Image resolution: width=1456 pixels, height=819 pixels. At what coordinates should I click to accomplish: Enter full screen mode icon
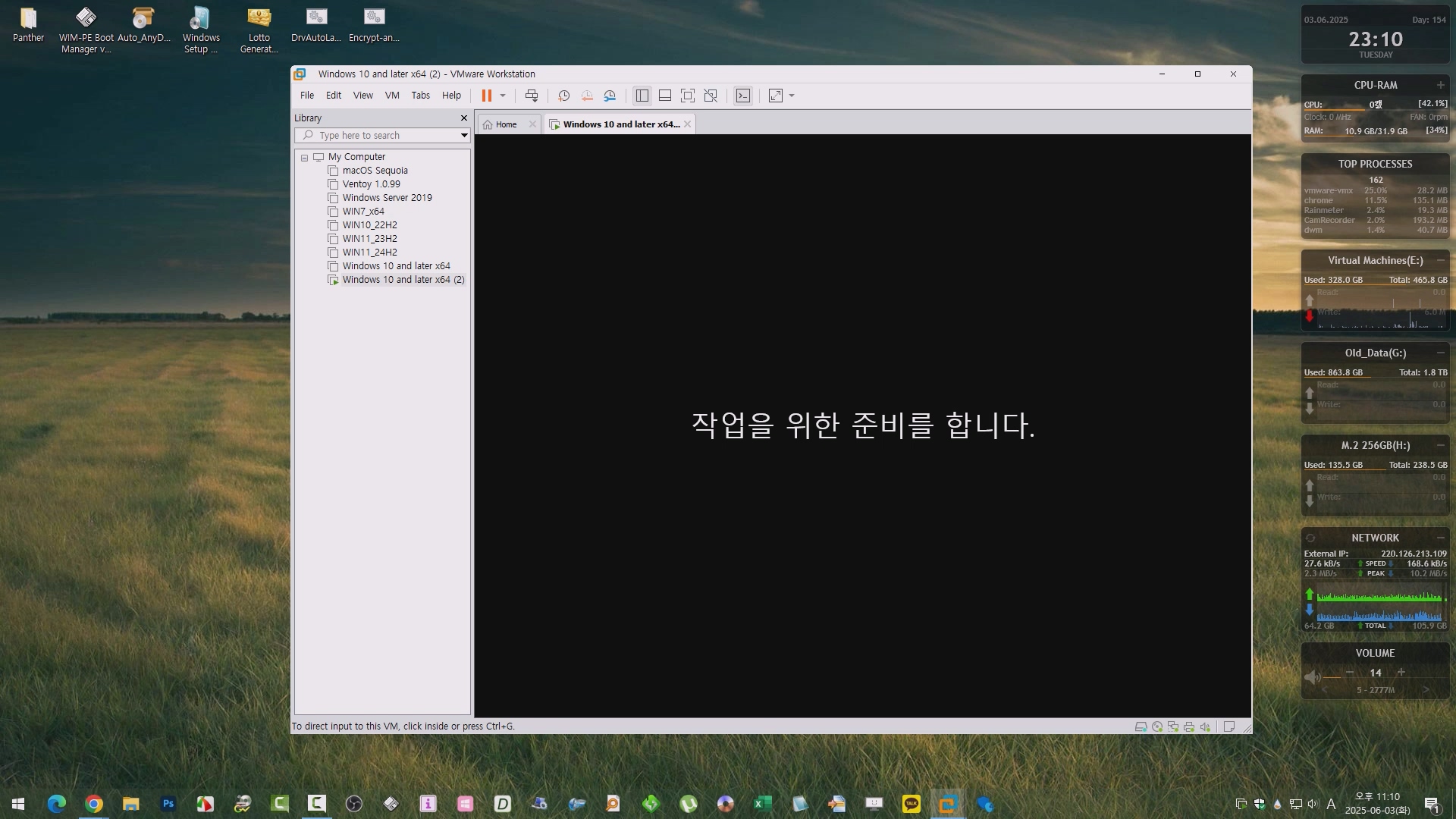687,96
